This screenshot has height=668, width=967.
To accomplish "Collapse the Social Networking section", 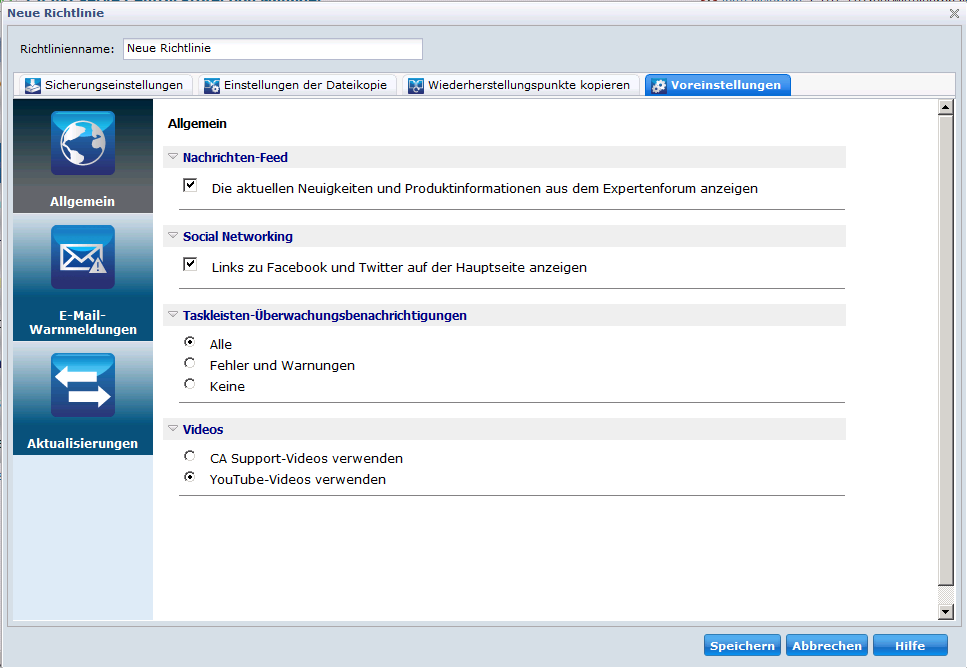I will point(173,236).
